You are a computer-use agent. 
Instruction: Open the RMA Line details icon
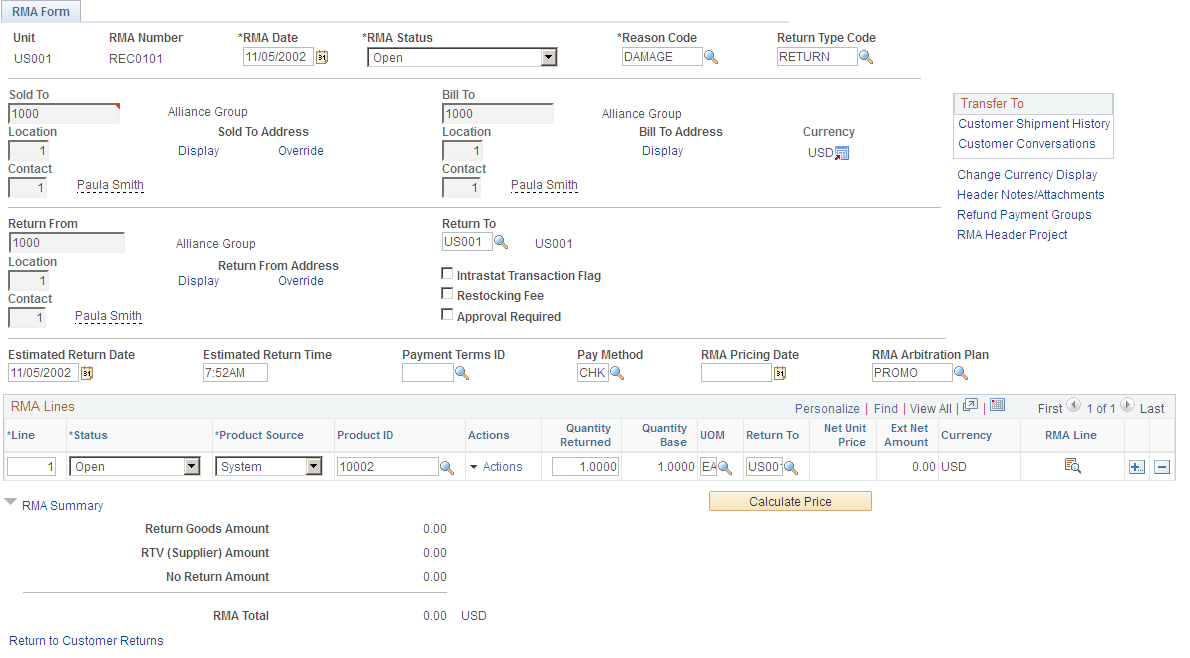1072,466
